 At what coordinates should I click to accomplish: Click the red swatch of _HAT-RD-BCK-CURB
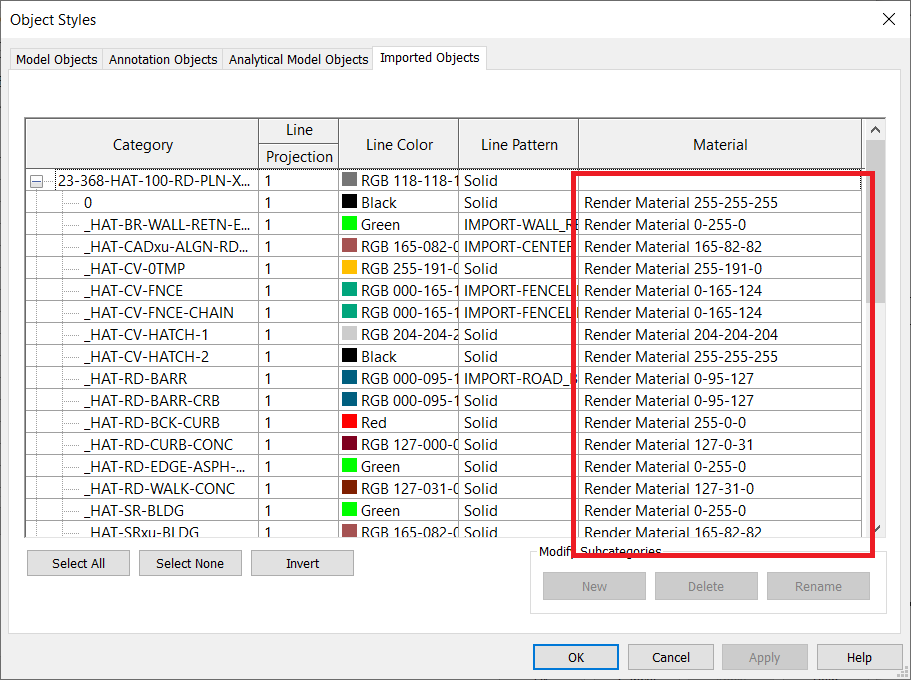point(349,421)
